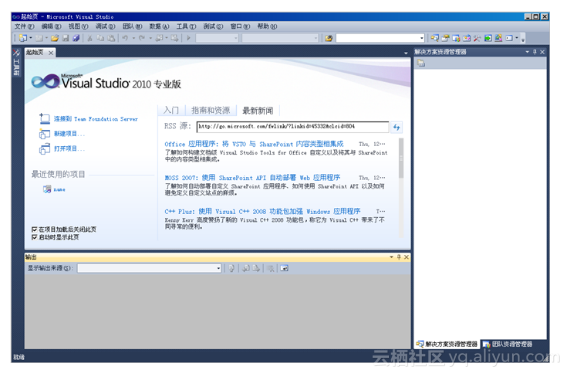Click the Save All icon
Screen dimensions: 571x377
[x=76, y=38]
